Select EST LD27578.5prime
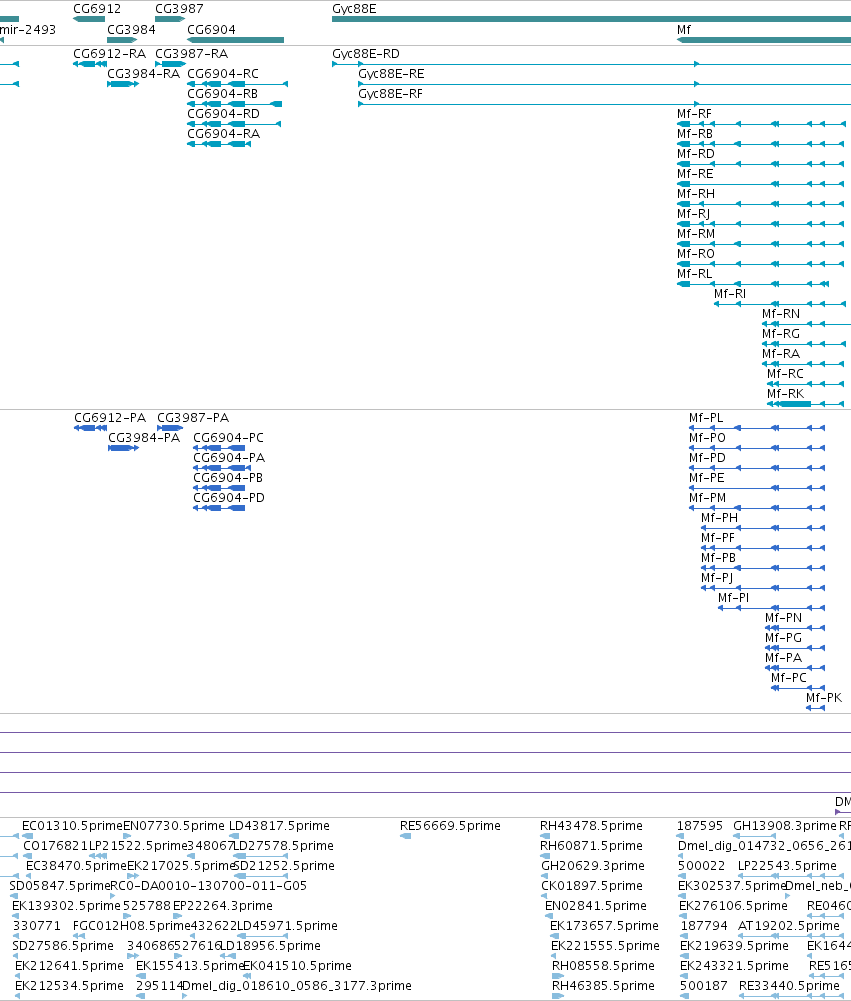Viewport: 851px width, 1001px height. (284, 846)
